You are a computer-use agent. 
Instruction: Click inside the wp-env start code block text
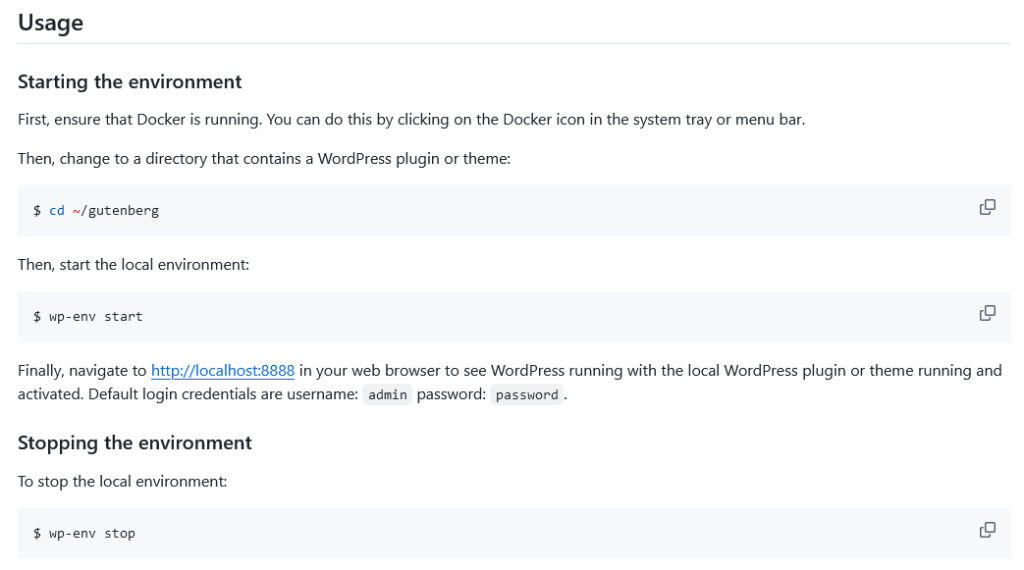tap(96, 317)
